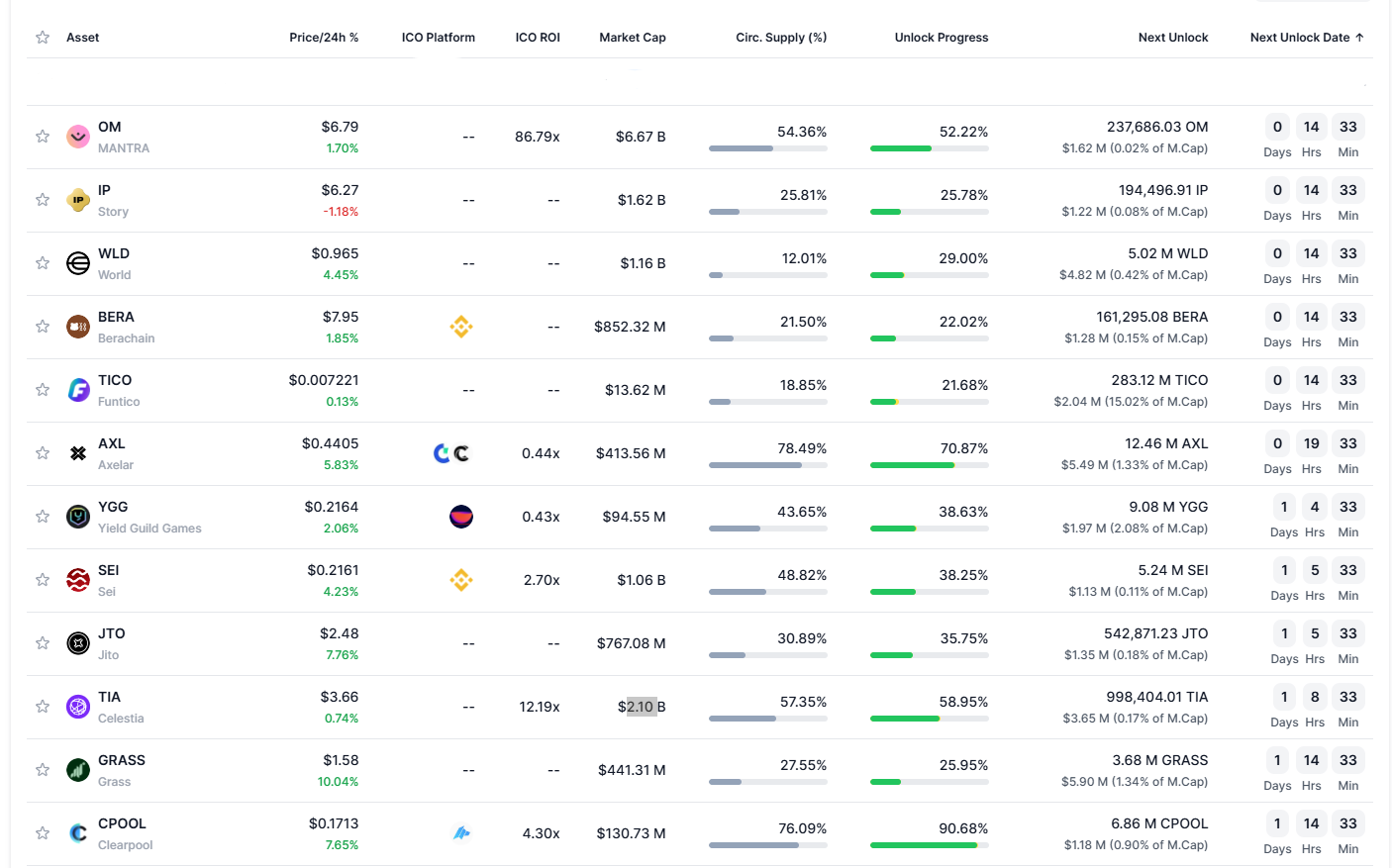Click TIA countdown 8 hours box

point(1315,697)
